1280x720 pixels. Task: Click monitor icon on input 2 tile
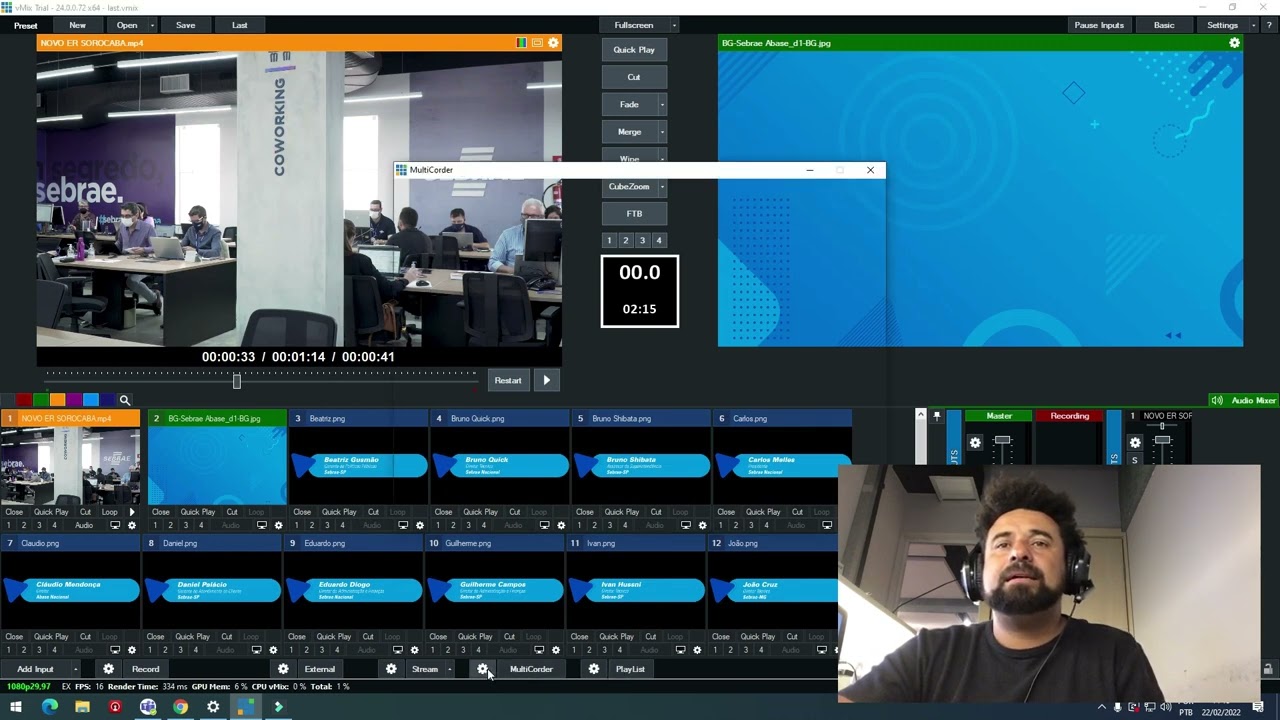(x=262, y=525)
